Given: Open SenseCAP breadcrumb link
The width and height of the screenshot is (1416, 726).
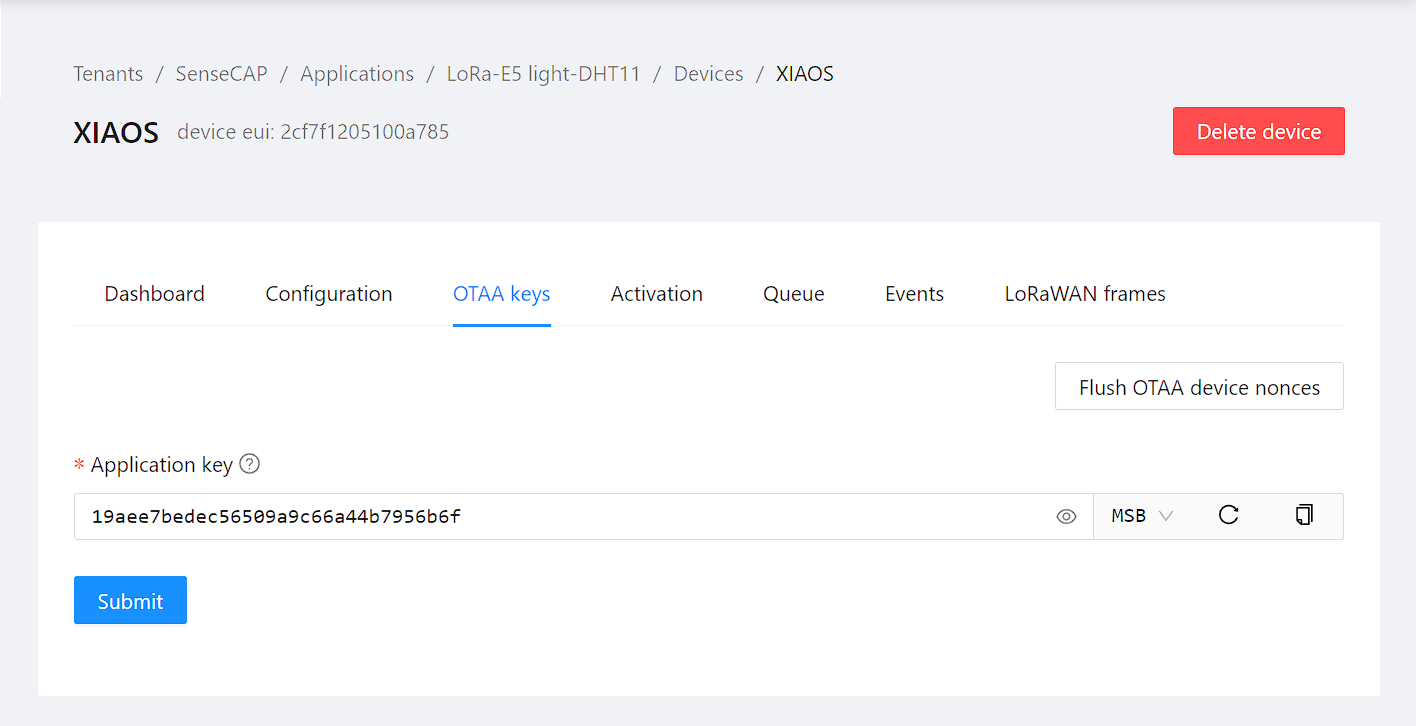Looking at the screenshot, I should pos(222,74).
